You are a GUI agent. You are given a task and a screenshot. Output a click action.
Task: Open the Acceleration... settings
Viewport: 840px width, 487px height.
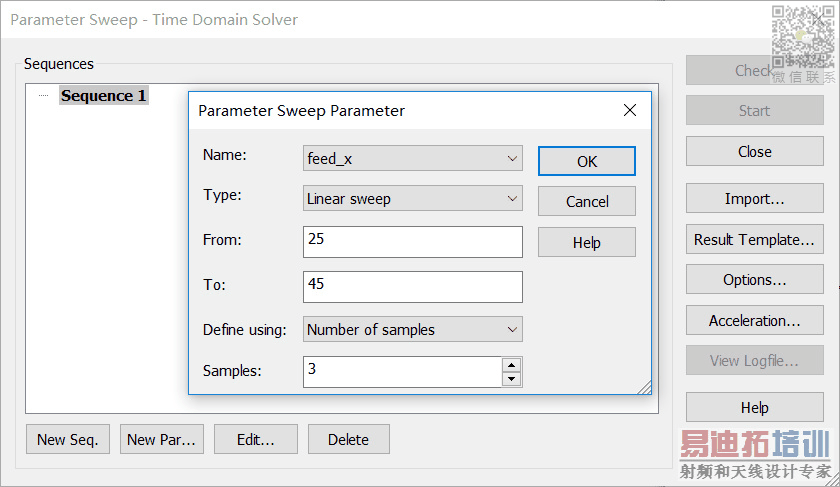(x=754, y=321)
